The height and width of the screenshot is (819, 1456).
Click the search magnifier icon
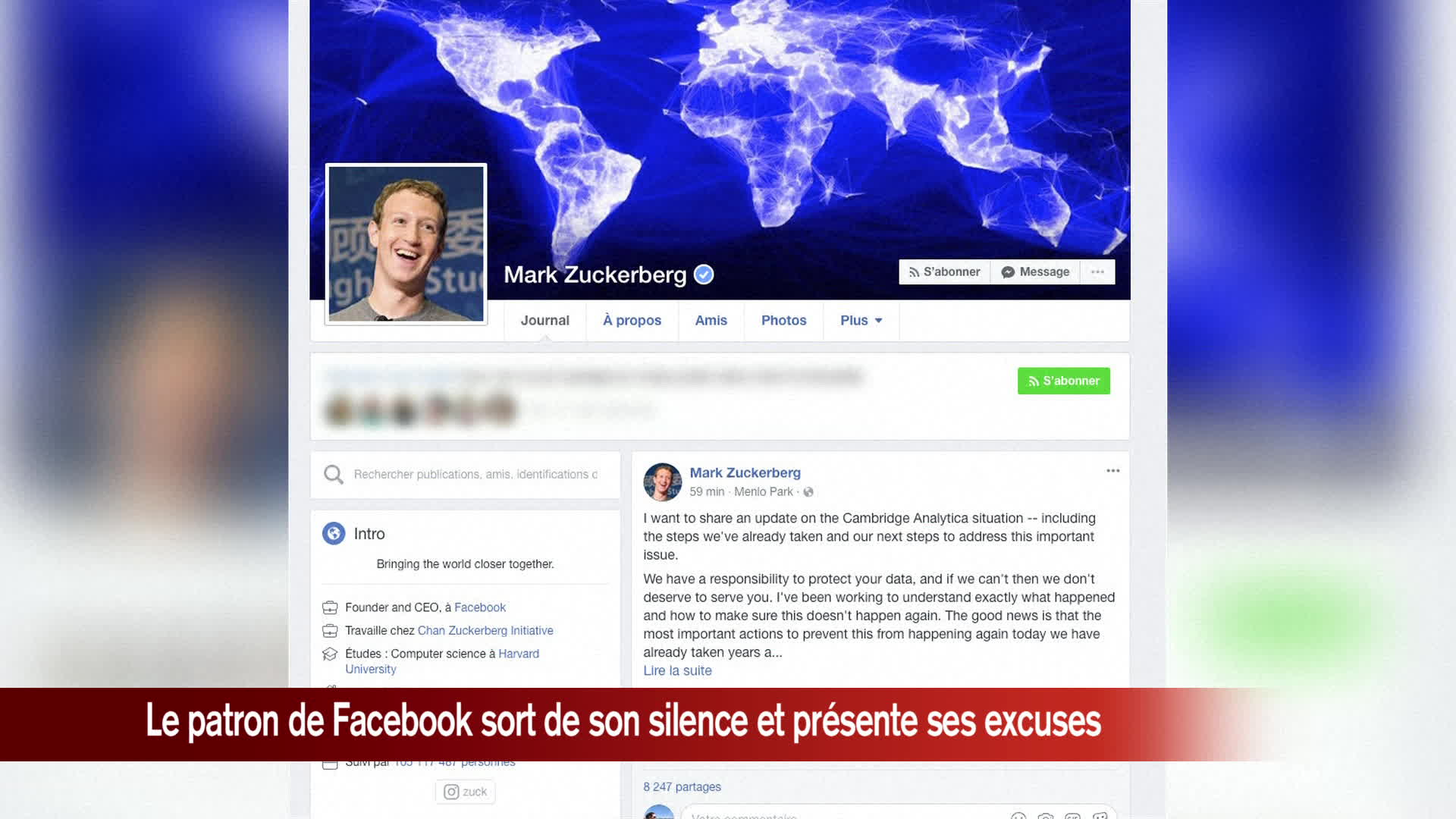click(x=334, y=475)
